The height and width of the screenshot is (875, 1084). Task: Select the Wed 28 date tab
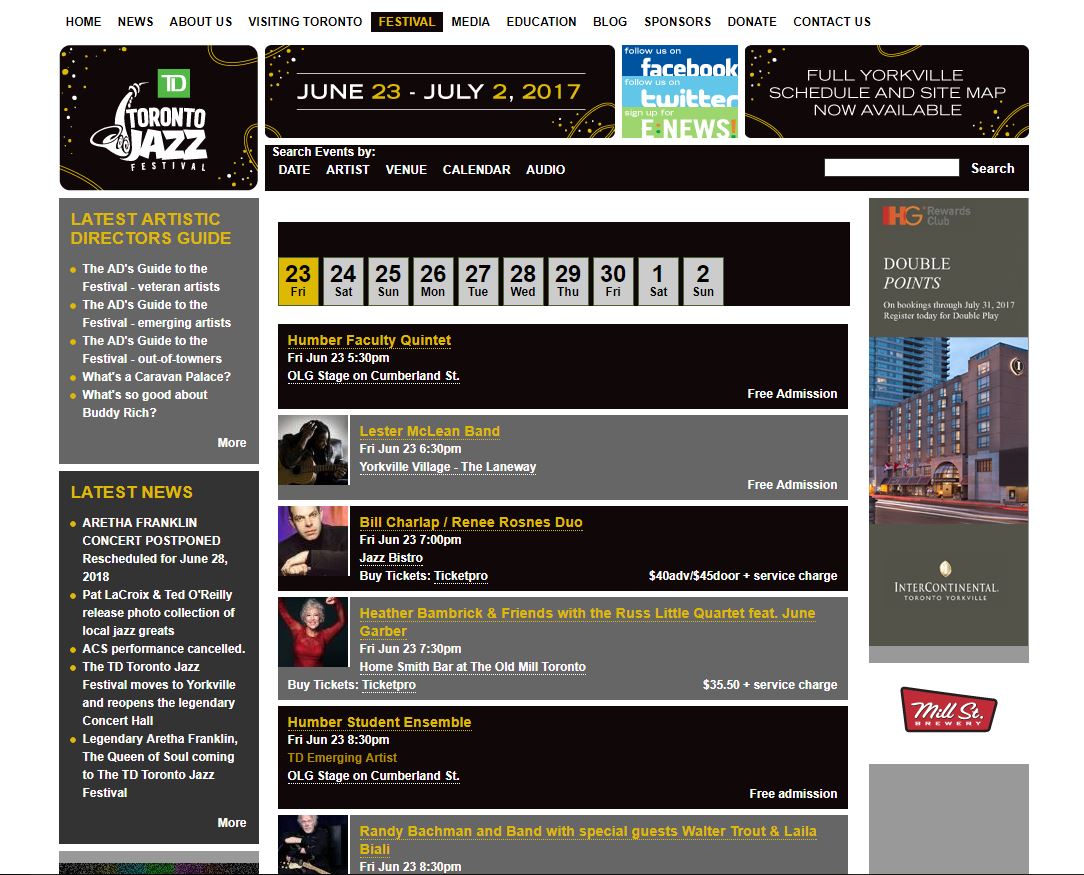point(523,281)
